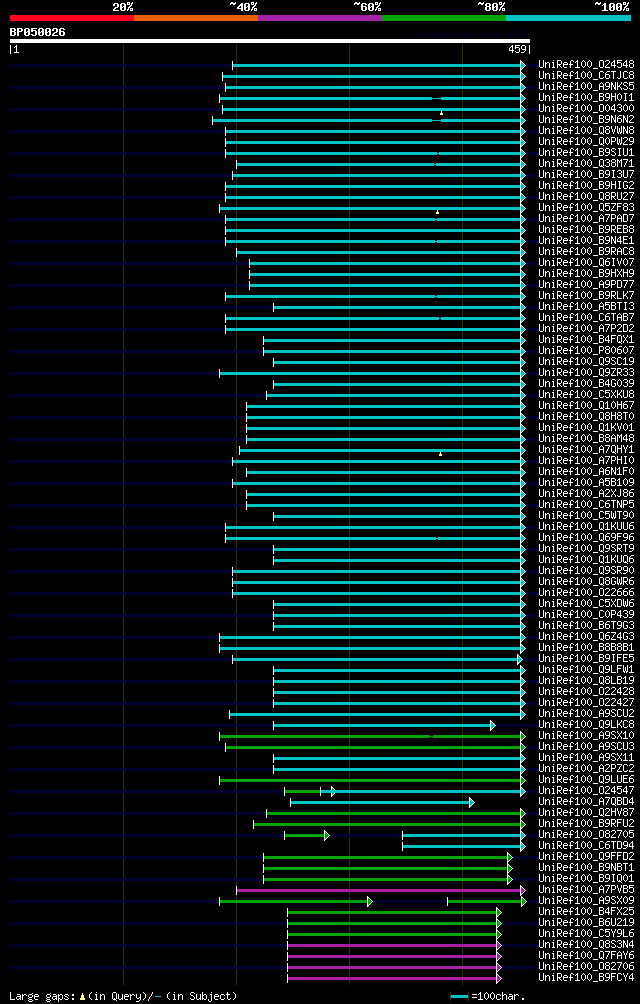This screenshot has width=640, height=1004.
Task: Click 'UniRef100_B4FX25'
Action: tap(586, 912)
